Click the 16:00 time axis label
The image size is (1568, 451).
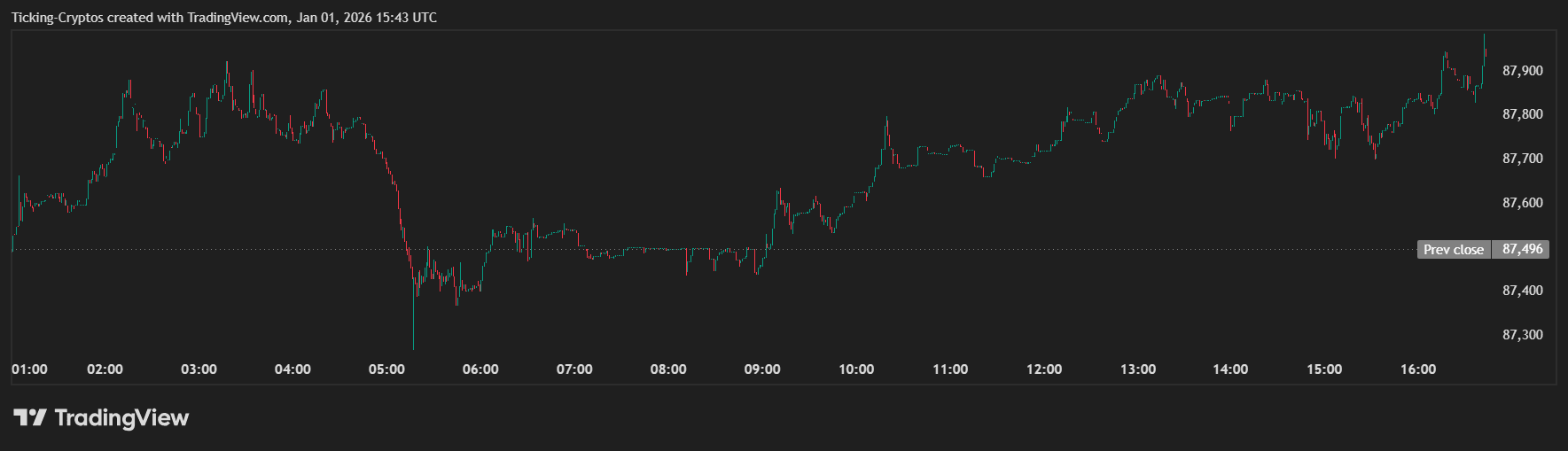(1418, 369)
